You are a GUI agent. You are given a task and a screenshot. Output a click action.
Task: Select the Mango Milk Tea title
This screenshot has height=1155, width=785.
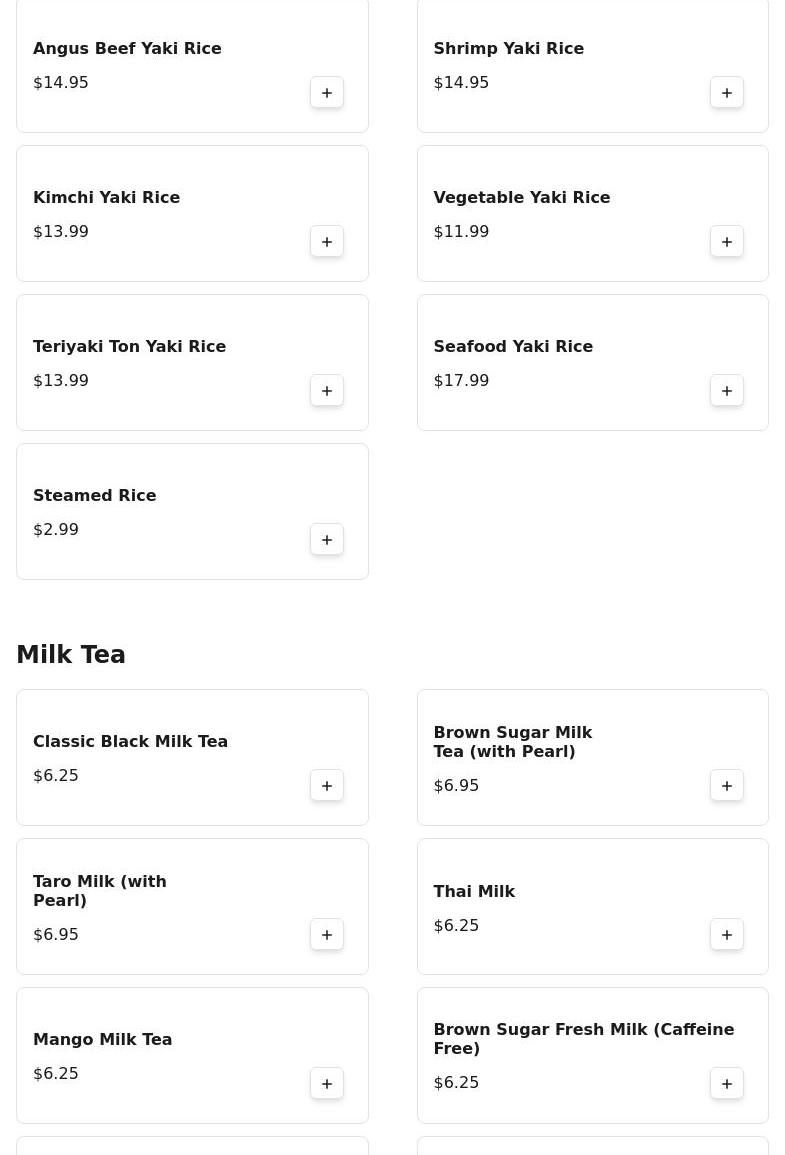tap(102, 1039)
